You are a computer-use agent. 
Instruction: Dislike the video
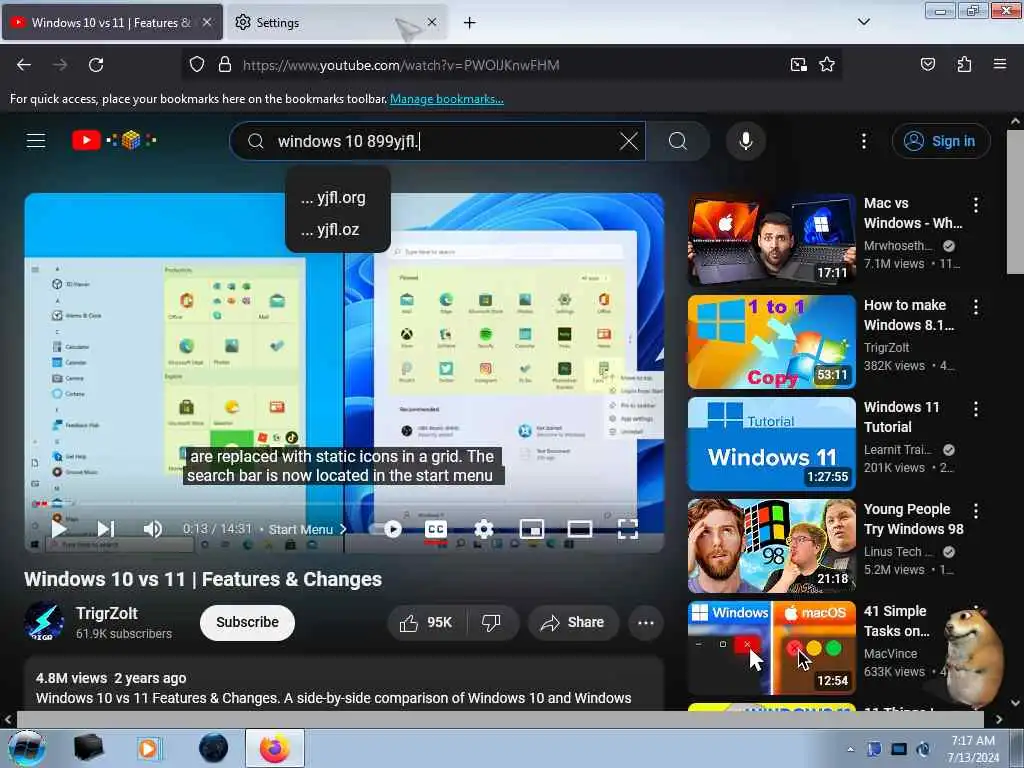(491, 622)
